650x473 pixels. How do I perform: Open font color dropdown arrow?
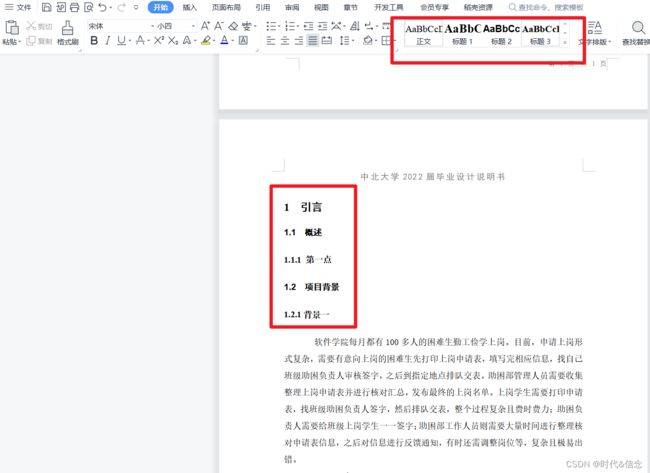coord(233,41)
